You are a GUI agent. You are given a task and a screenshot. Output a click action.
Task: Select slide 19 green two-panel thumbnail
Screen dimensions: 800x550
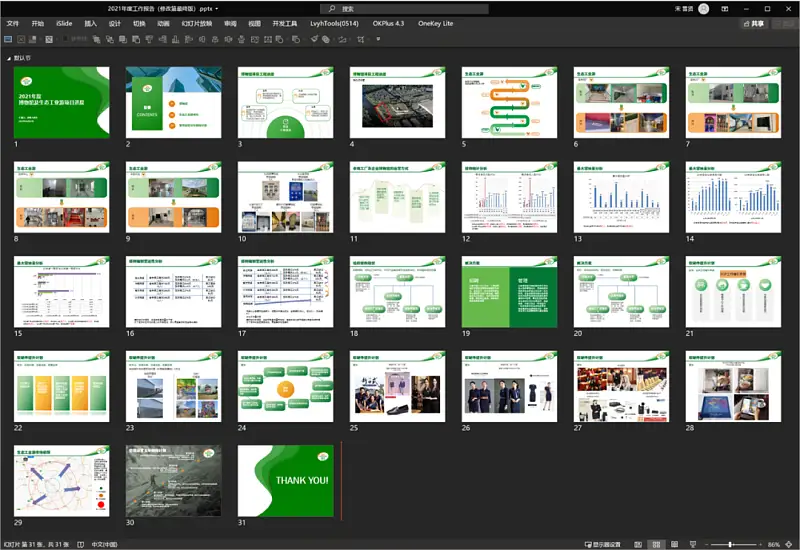(509, 291)
